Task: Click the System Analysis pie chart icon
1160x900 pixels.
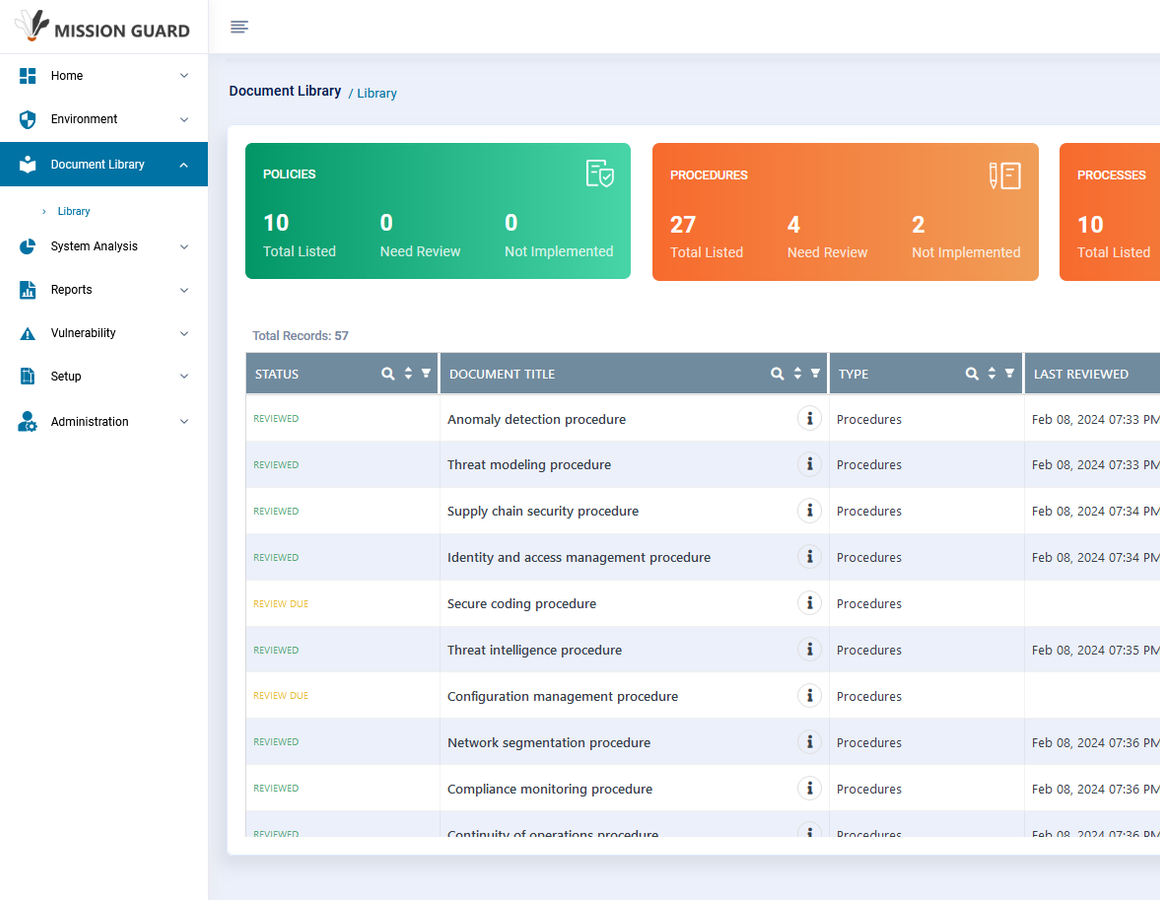Action: (27, 246)
